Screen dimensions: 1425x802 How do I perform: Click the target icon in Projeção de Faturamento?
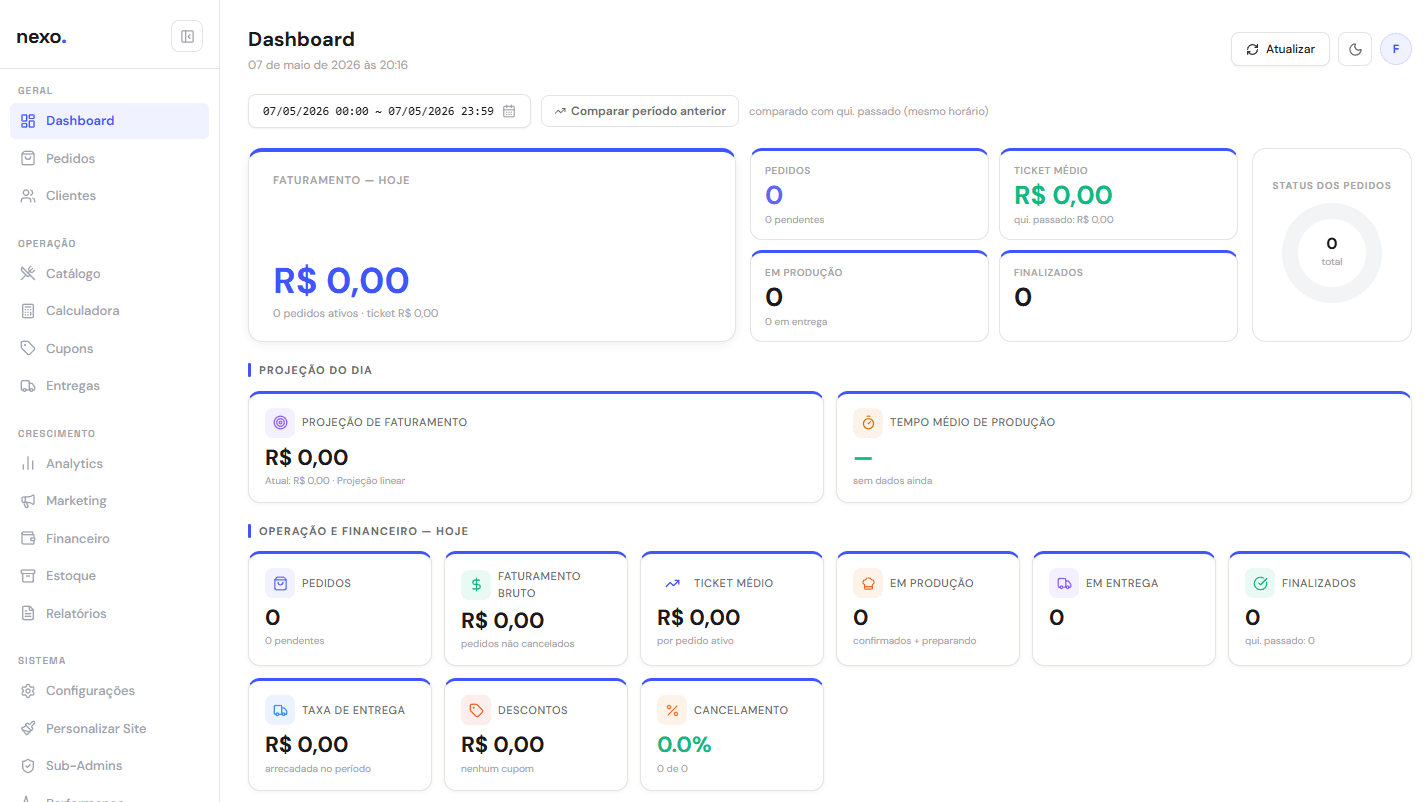(280, 422)
